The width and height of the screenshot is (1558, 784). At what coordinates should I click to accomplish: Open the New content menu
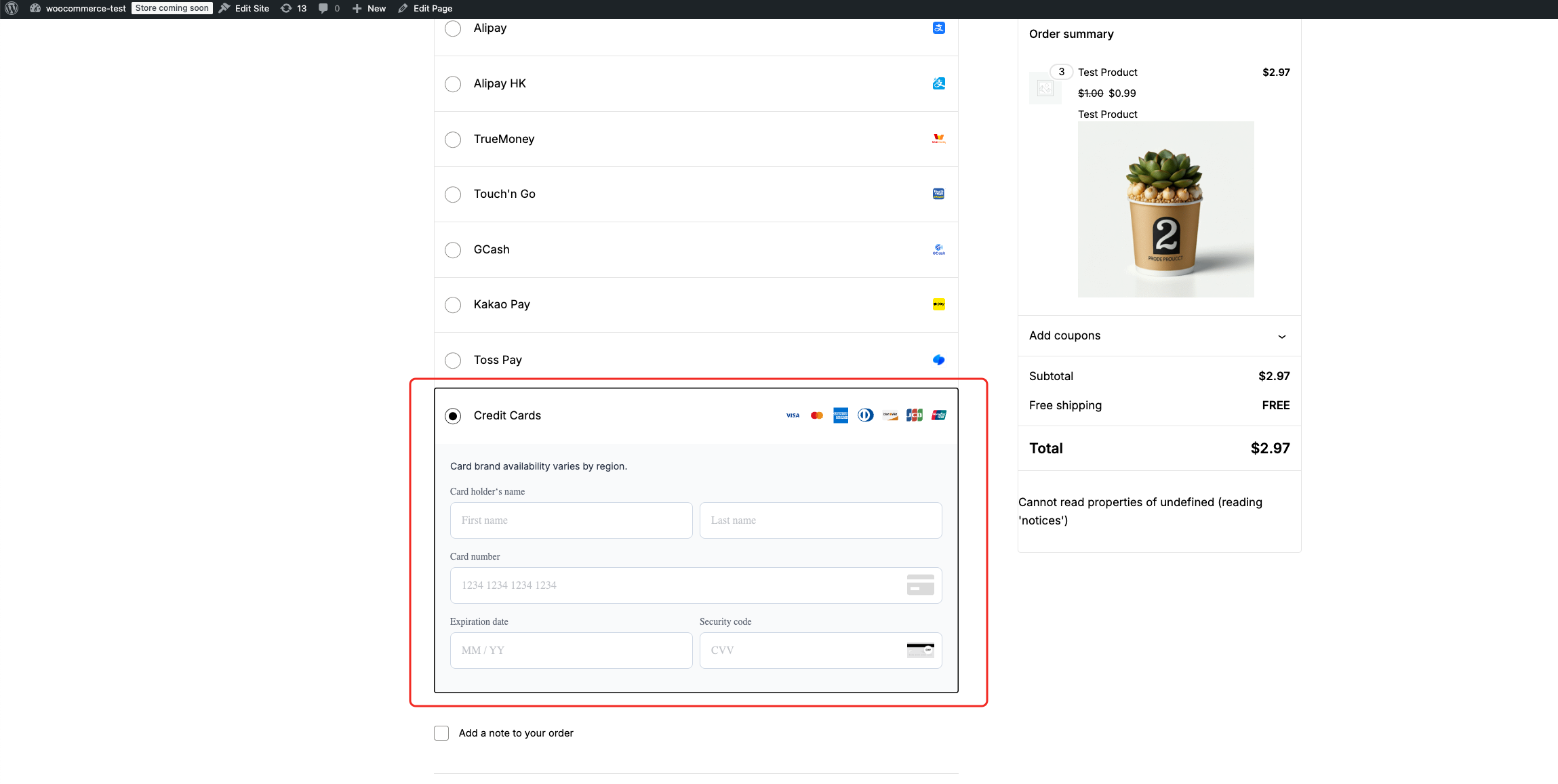pyautogui.click(x=369, y=8)
